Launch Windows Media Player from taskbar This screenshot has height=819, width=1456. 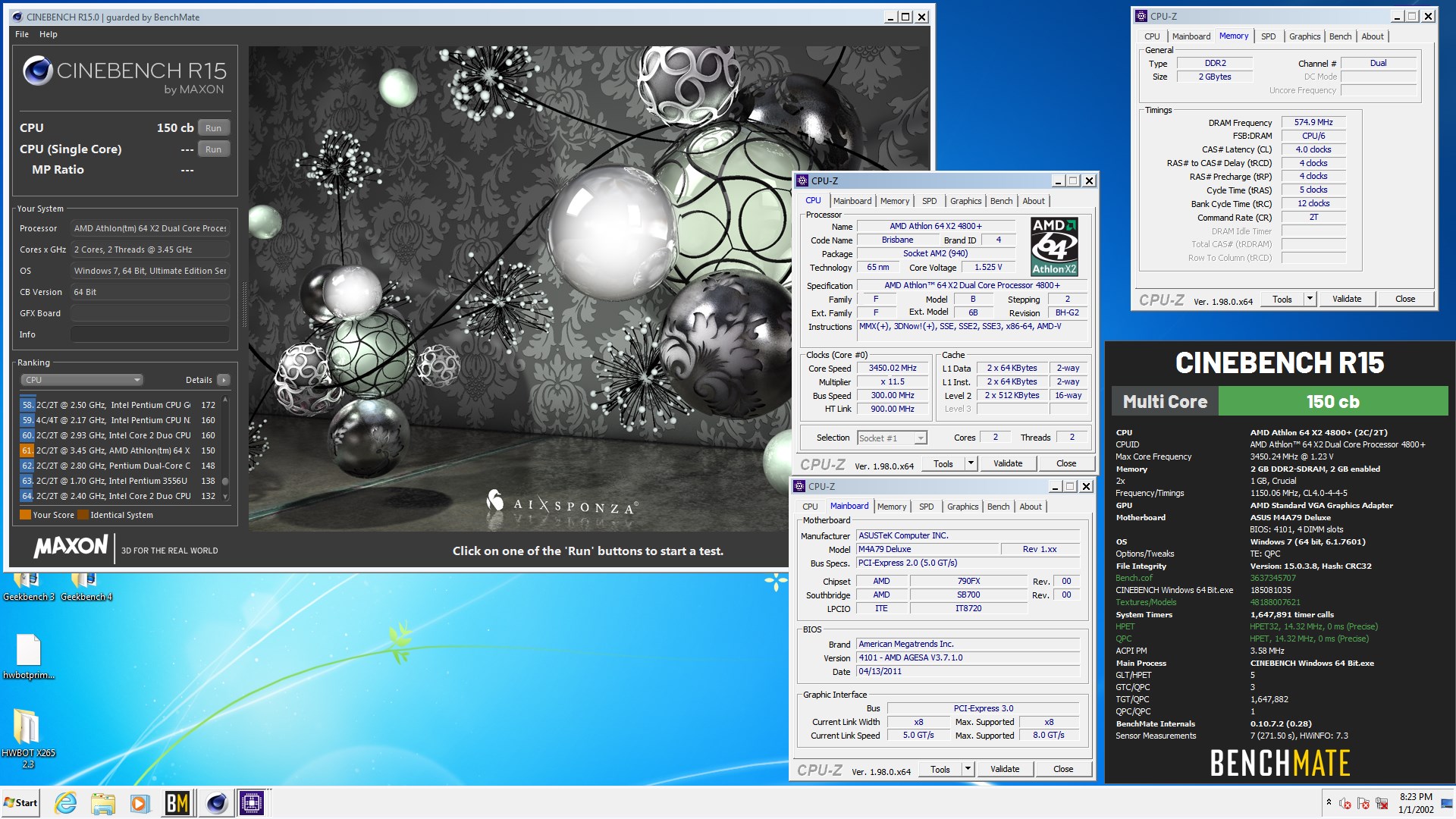(x=139, y=803)
